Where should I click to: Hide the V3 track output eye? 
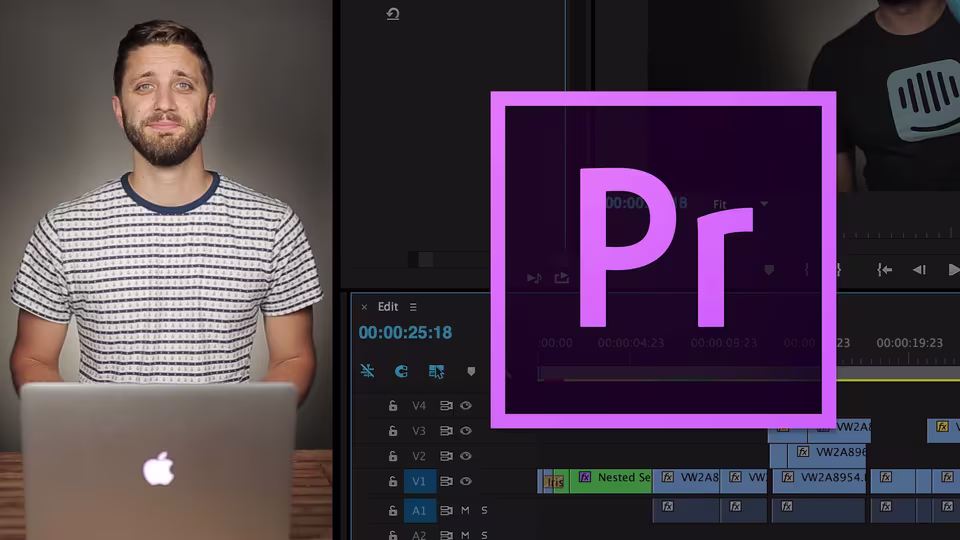coord(466,431)
